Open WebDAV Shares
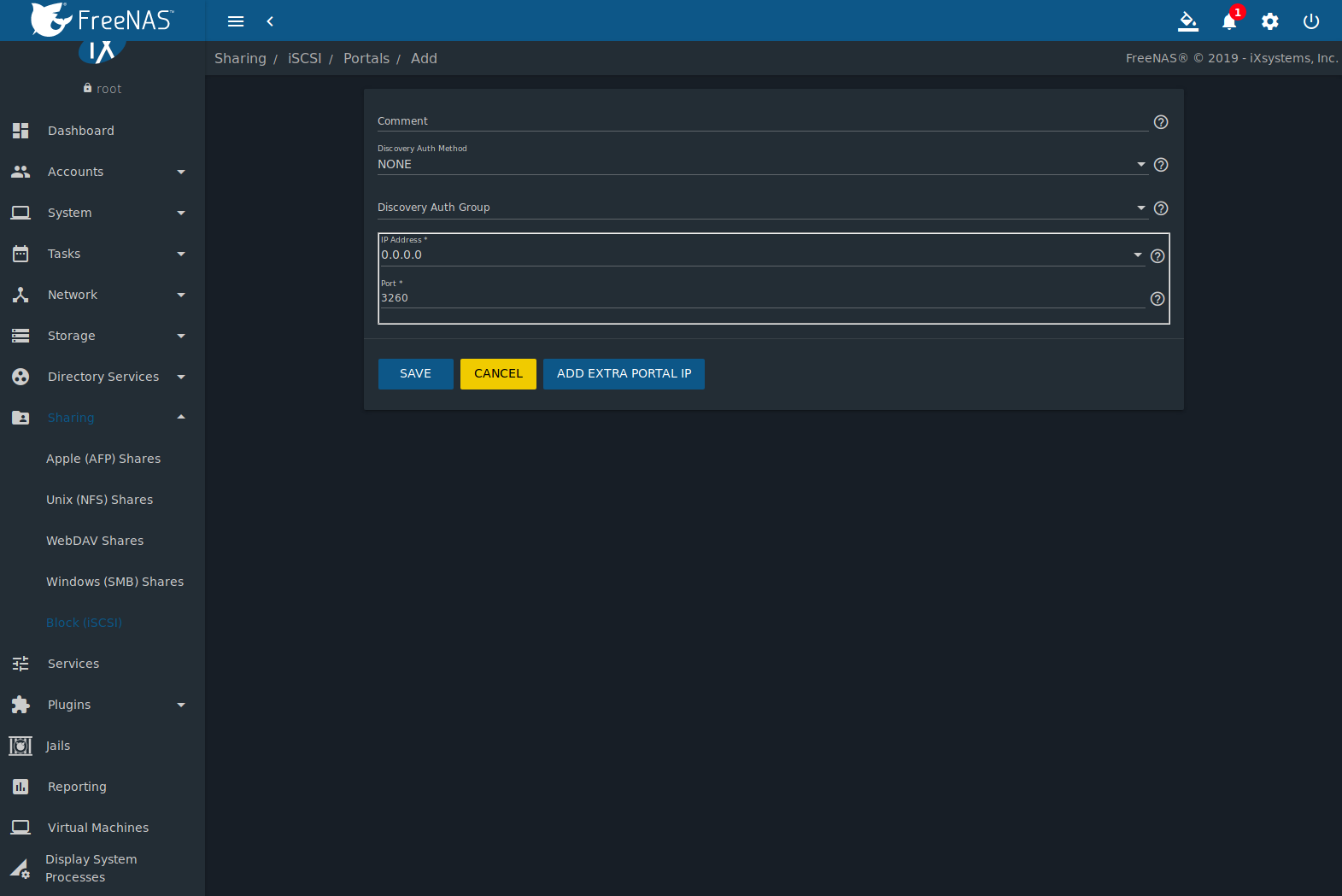Screen dimensions: 1342x896 [95, 541]
